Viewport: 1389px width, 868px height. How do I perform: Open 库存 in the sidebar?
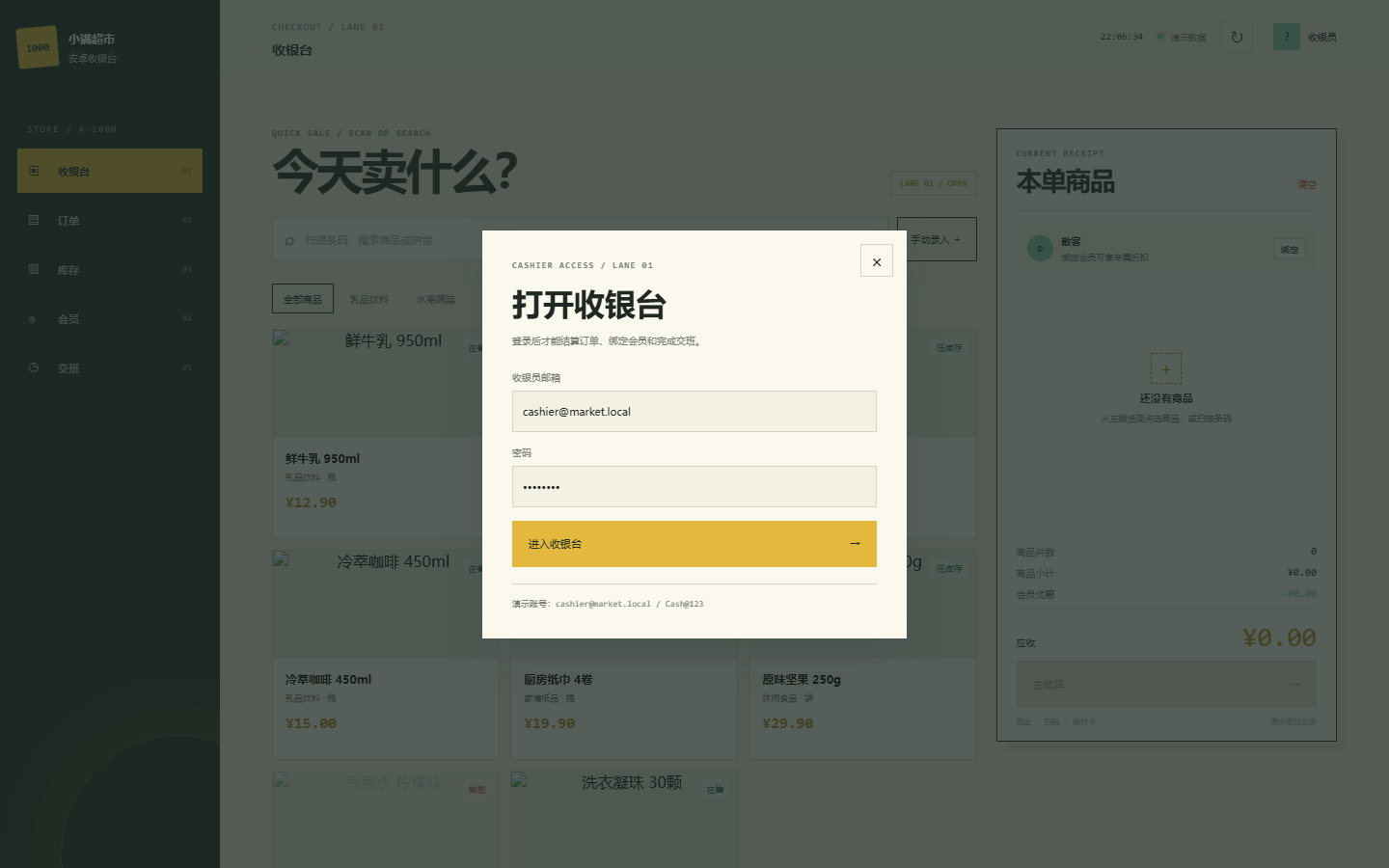110,269
